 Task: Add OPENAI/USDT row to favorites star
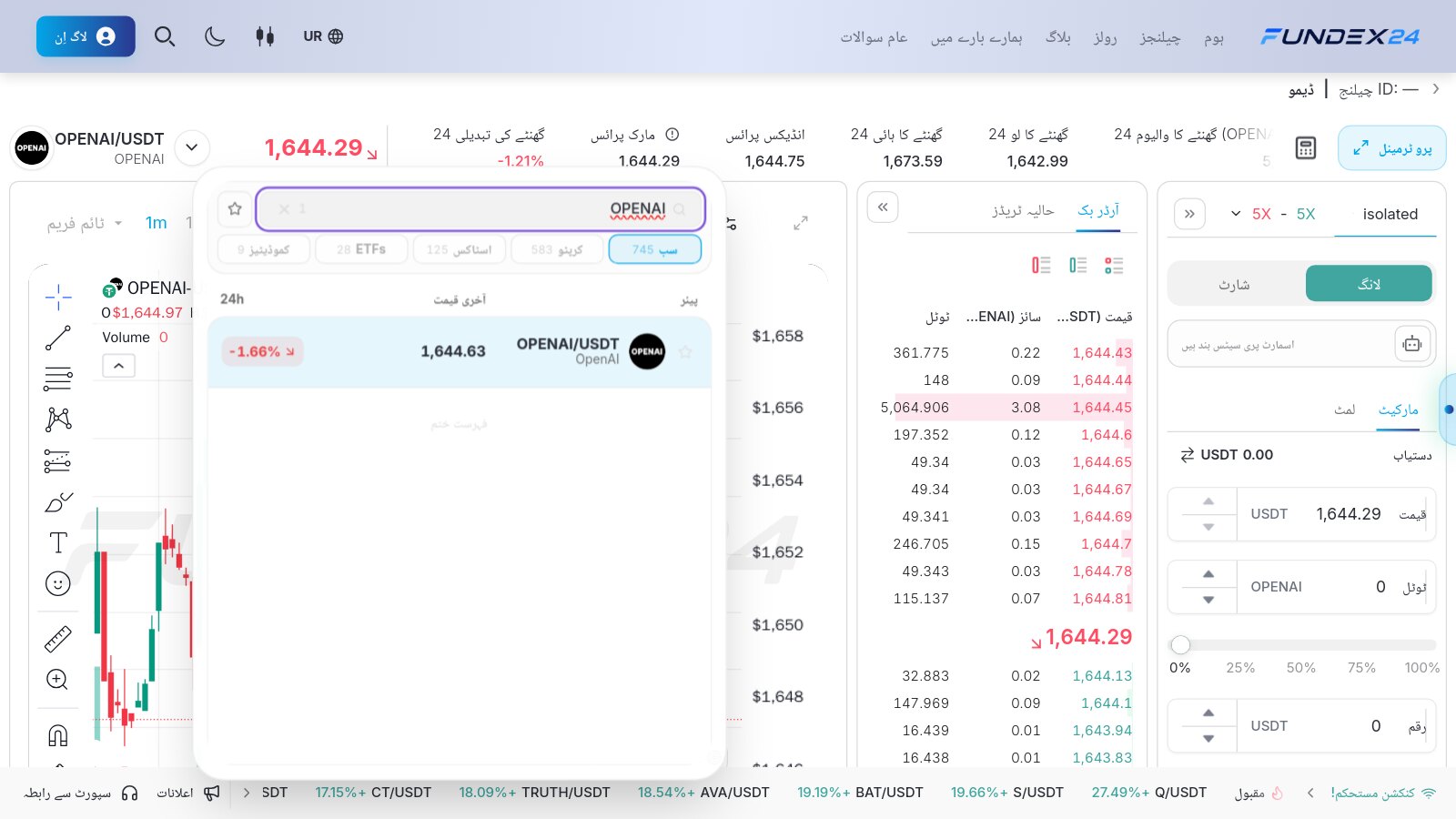pos(685,351)
